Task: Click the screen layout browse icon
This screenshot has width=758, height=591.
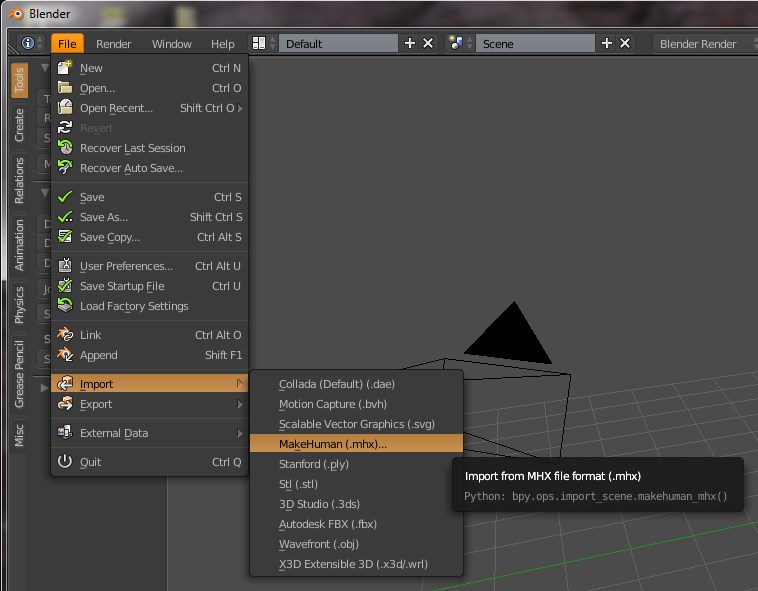Action: (260, 44)
